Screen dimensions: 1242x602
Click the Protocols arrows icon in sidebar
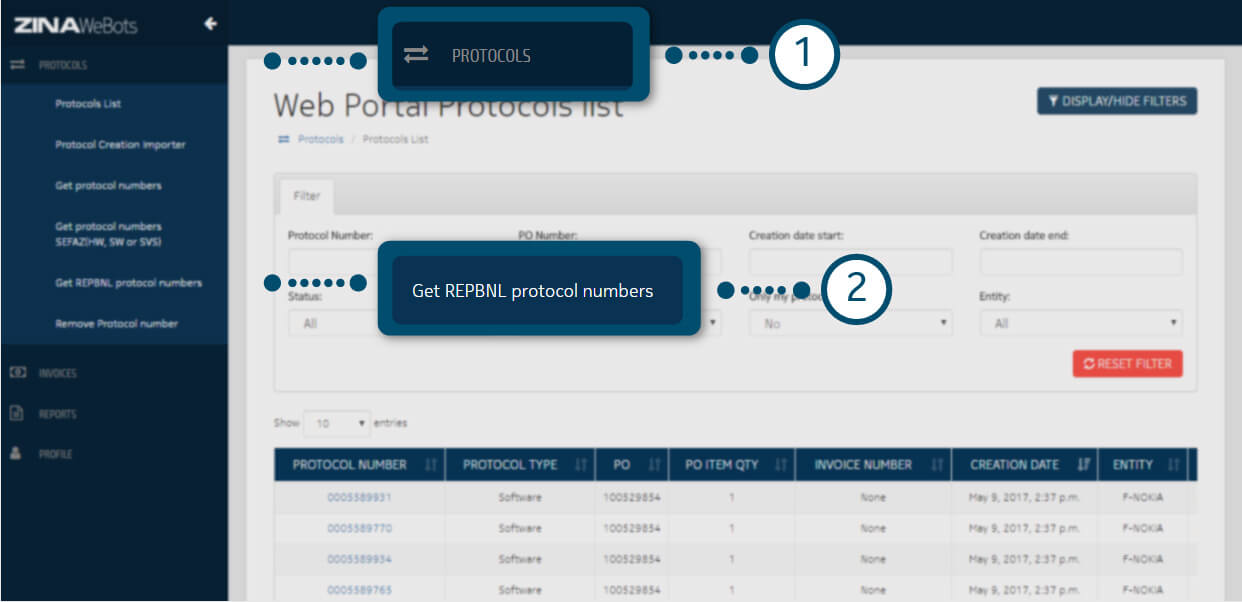(17, 65)
